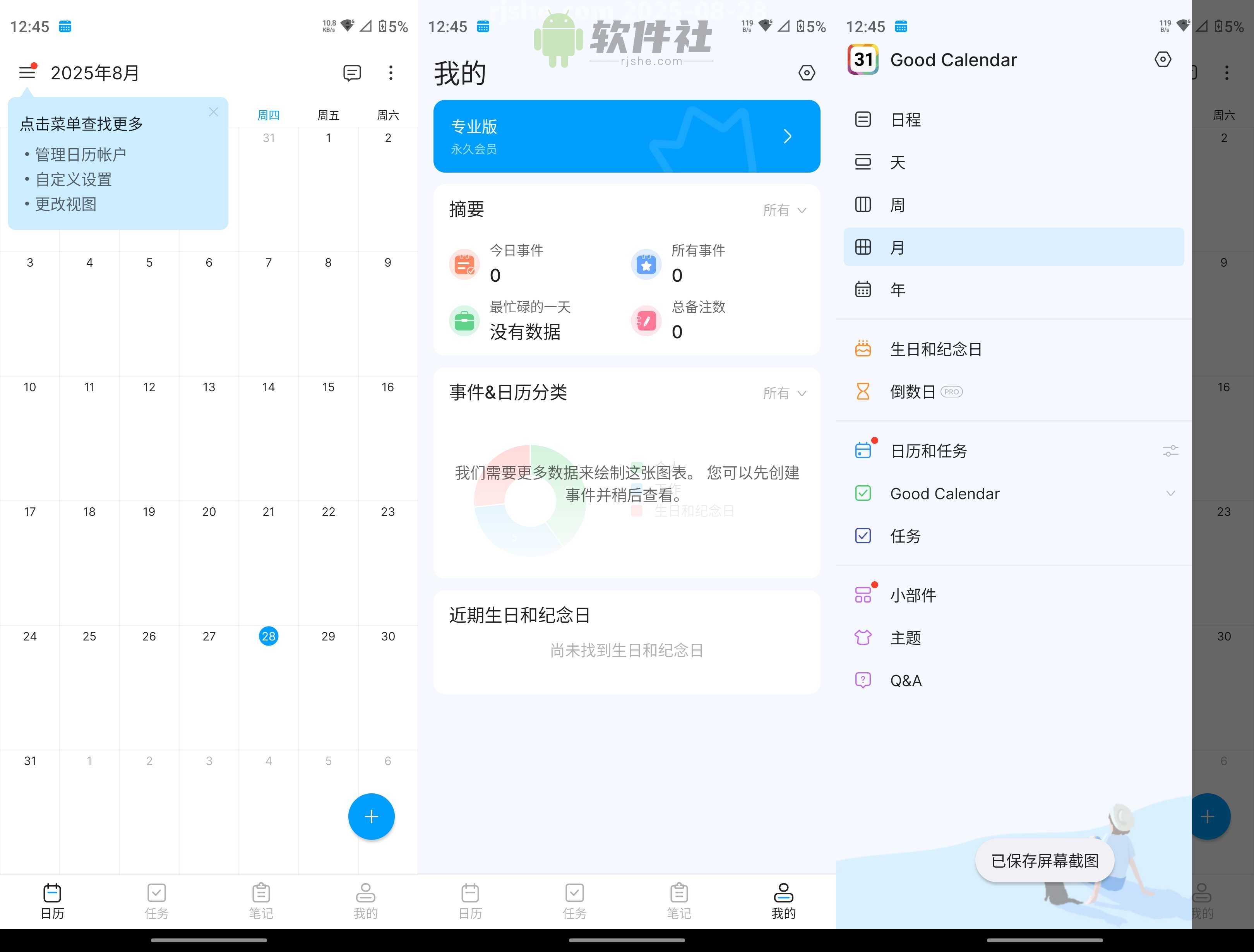Toggle the 日历和任务 calendar visibility
The width and height of the screenshot is (1254, 952).
click(863, 450)
